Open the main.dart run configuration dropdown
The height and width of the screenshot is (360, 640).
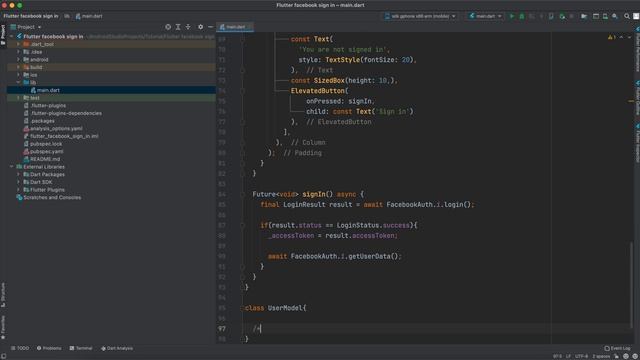coord(485,16)
